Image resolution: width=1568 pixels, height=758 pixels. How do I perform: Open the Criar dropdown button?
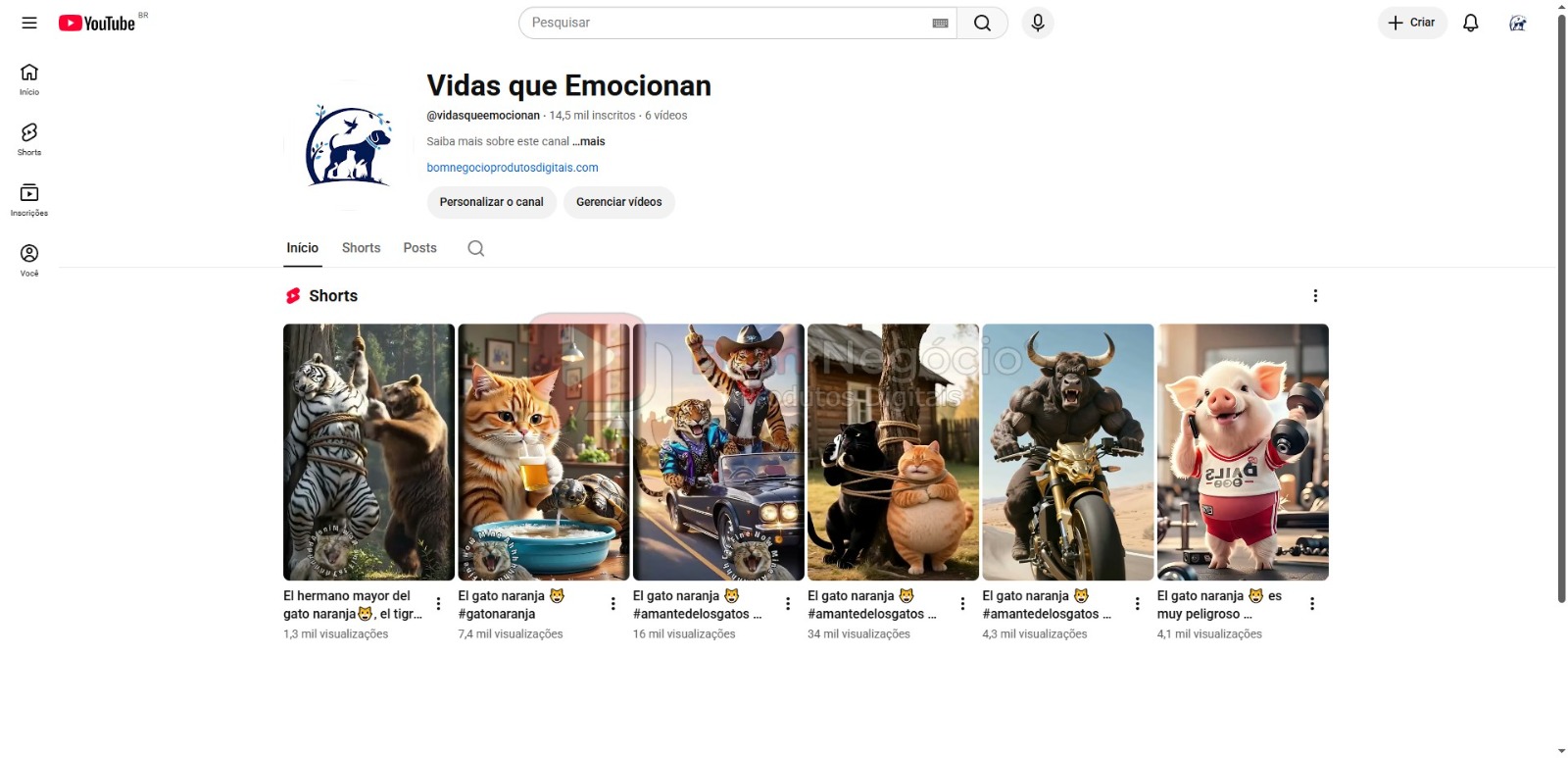pos(1412,23)
